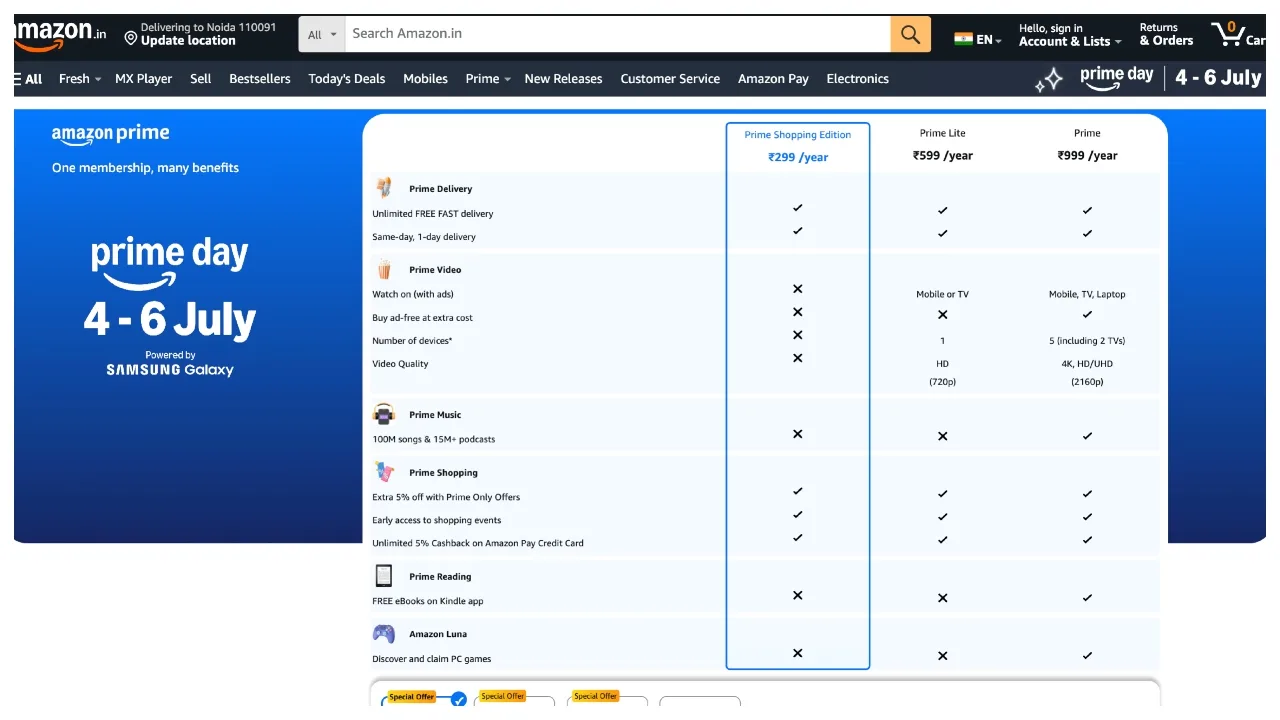Open Today's Deals
This screenshot has width=1280, height=720.
pos(347,79)
